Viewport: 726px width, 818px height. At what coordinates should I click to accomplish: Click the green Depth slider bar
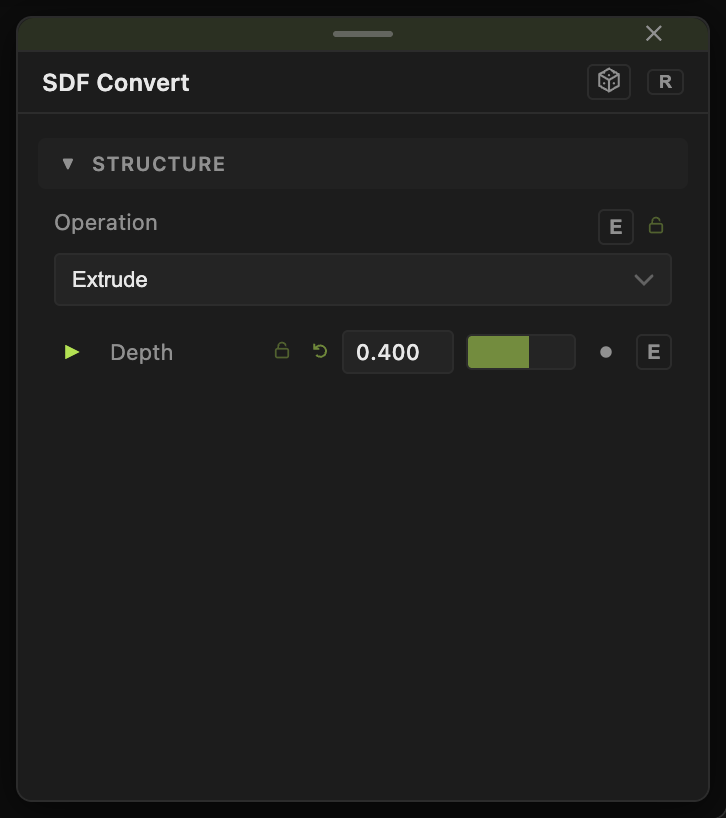[x=521, y=352]
